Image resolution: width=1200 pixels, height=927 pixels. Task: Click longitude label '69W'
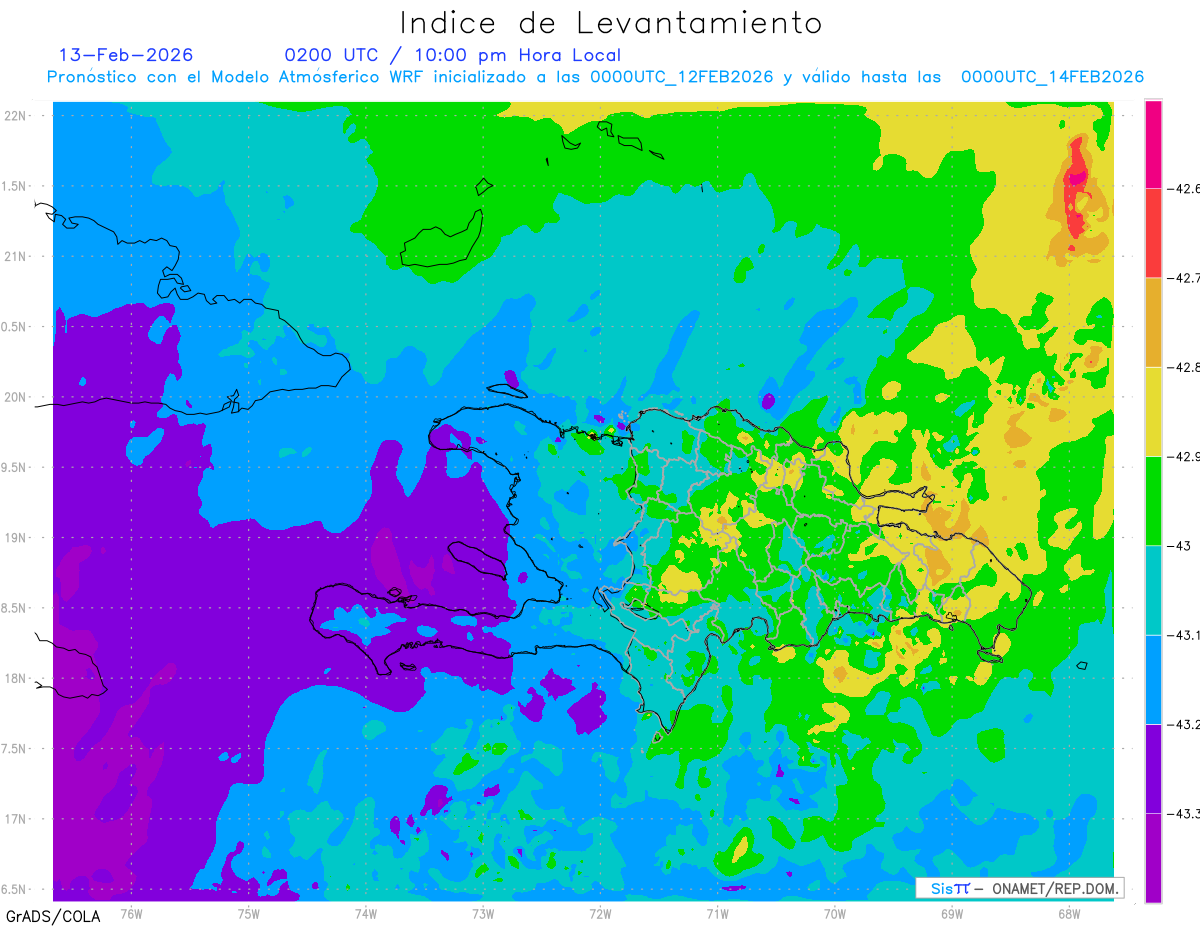(952, 912)
